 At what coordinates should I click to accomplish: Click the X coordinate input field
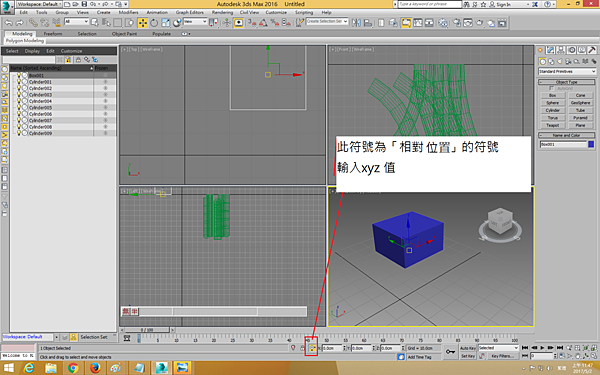[332, 348]
